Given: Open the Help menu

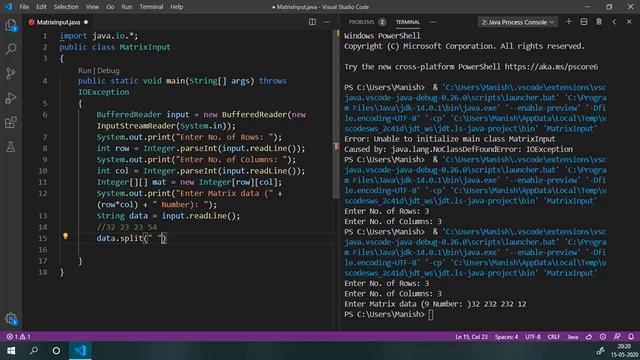Looking at the screenshot, I should click(176, 7).
